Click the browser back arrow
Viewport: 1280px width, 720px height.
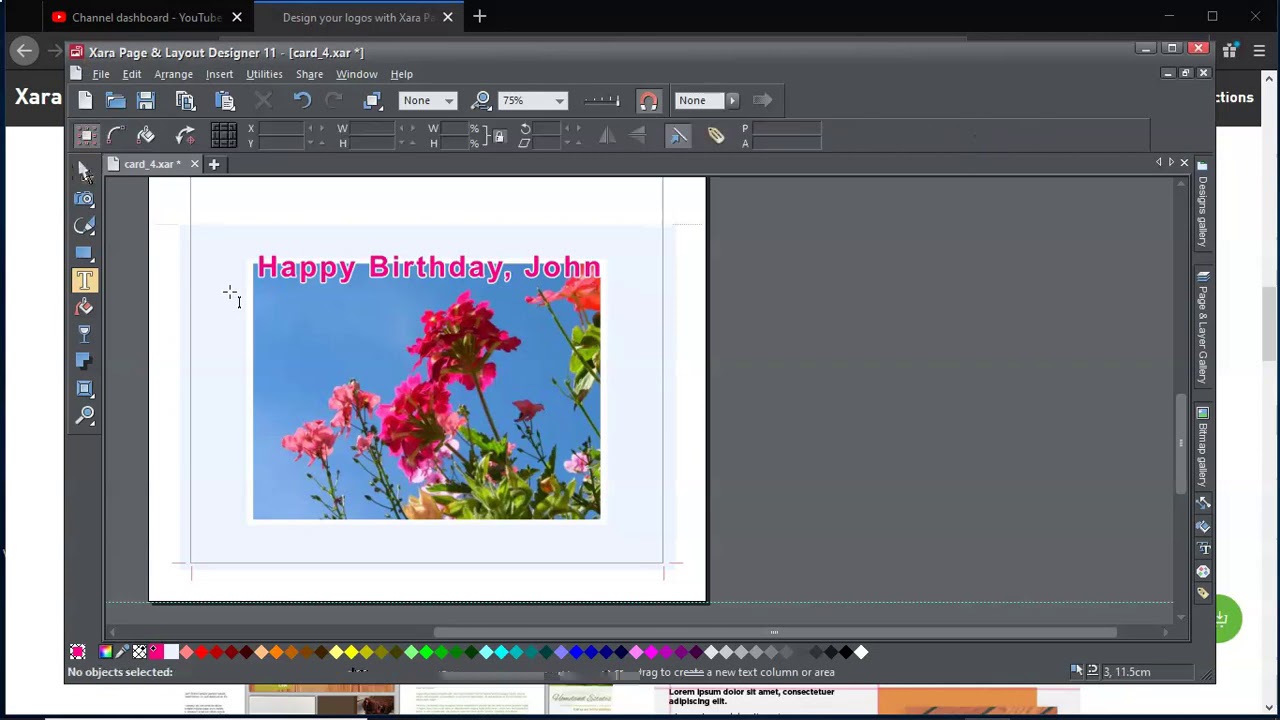coord(25,50)
